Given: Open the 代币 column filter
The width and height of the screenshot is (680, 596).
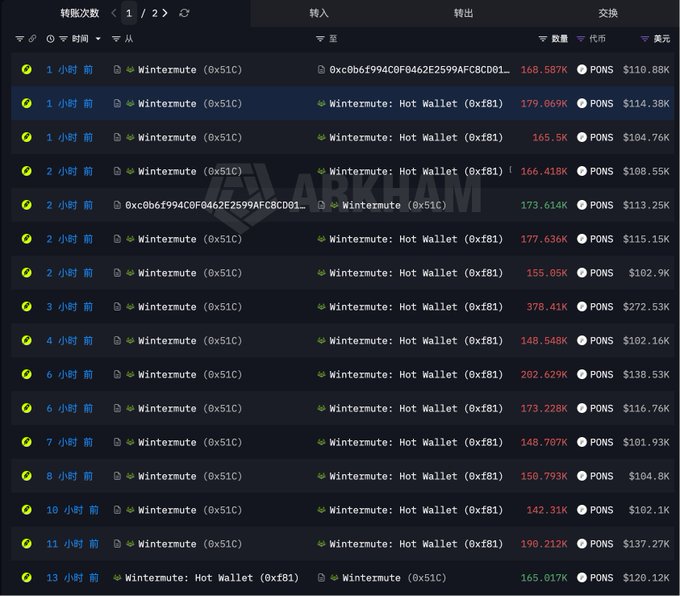Looking at the screenshot, I should pyautogui.click(x=581, y=39).
